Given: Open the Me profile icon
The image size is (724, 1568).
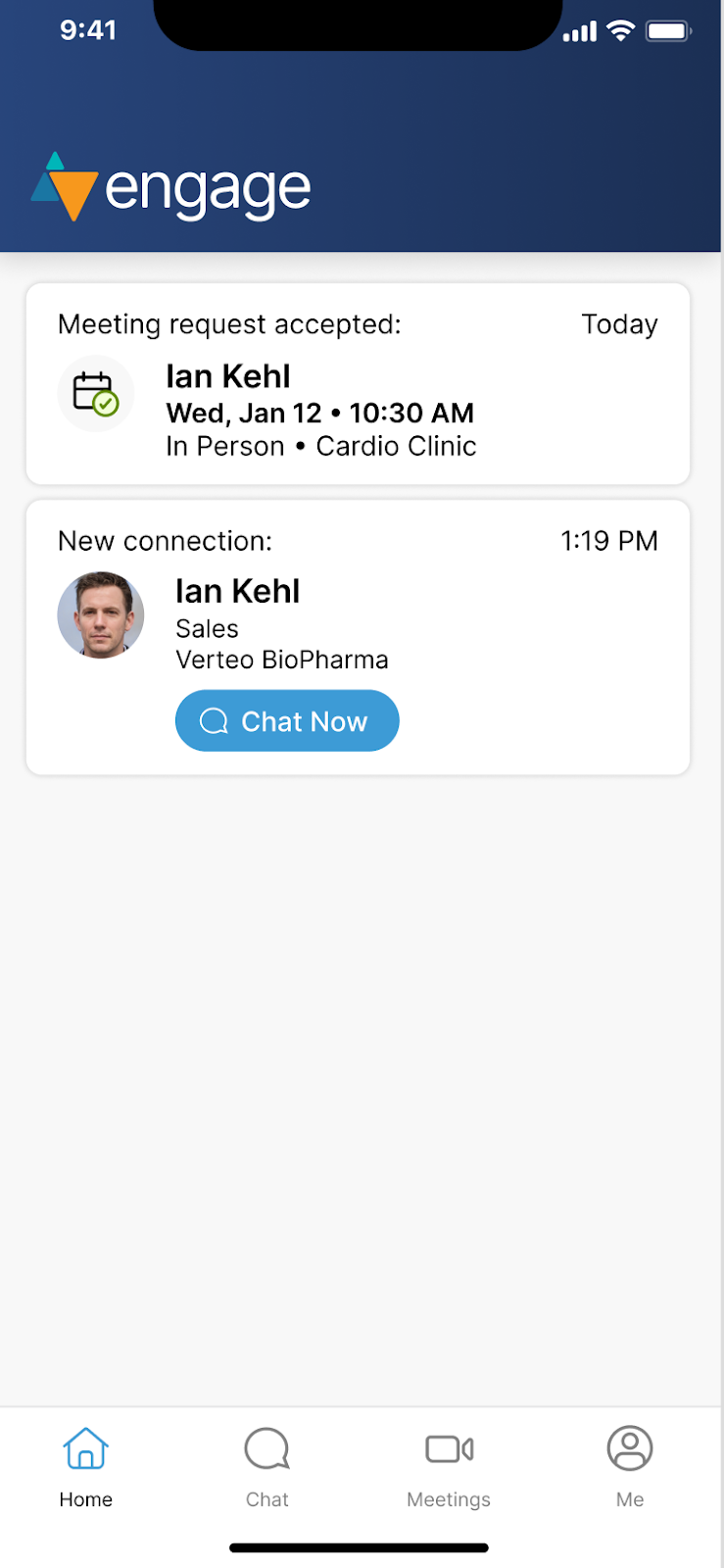Looking at the screenshot, I should coord(630,1448).
